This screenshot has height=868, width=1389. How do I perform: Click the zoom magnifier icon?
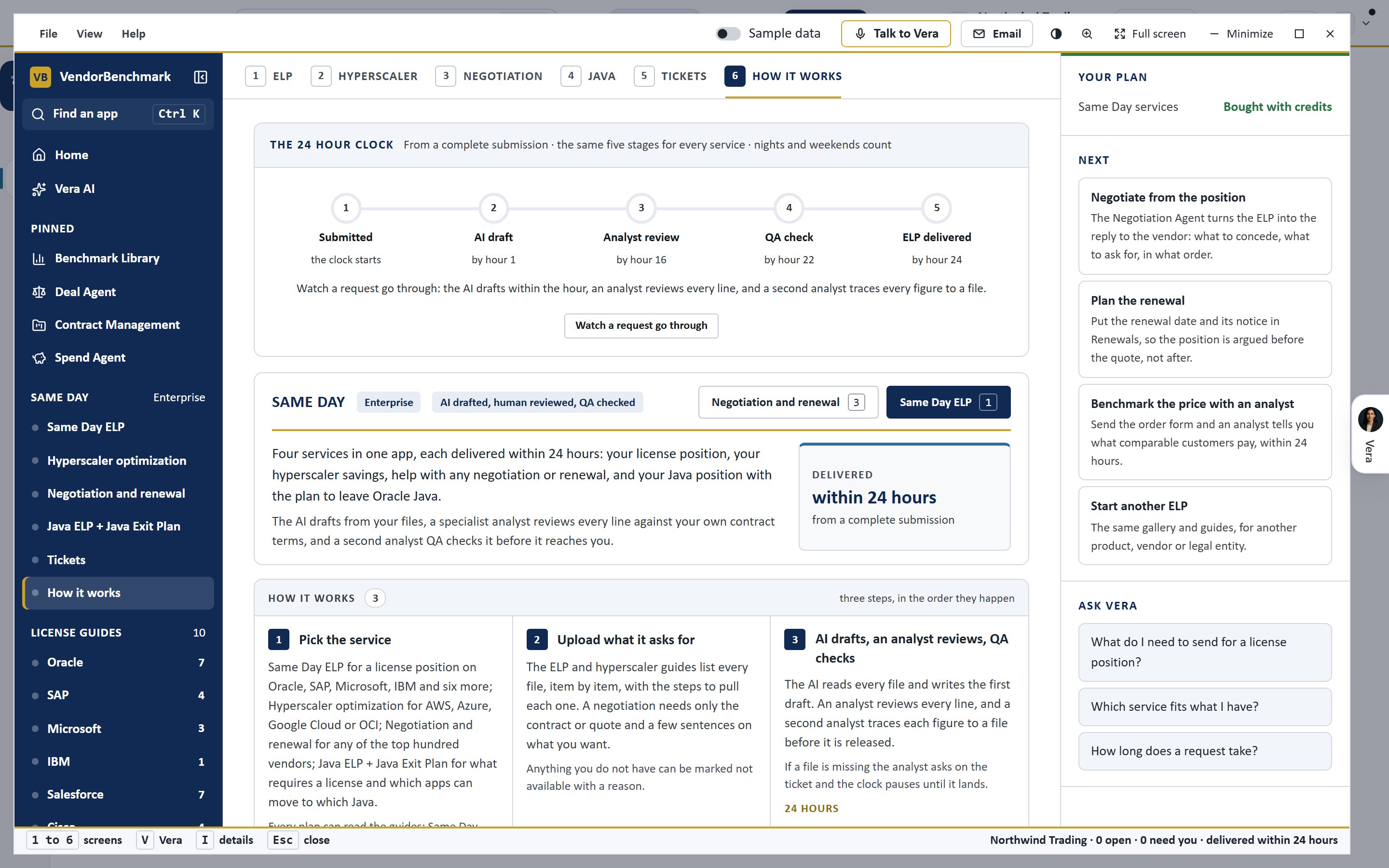(x=1087, y=34)
